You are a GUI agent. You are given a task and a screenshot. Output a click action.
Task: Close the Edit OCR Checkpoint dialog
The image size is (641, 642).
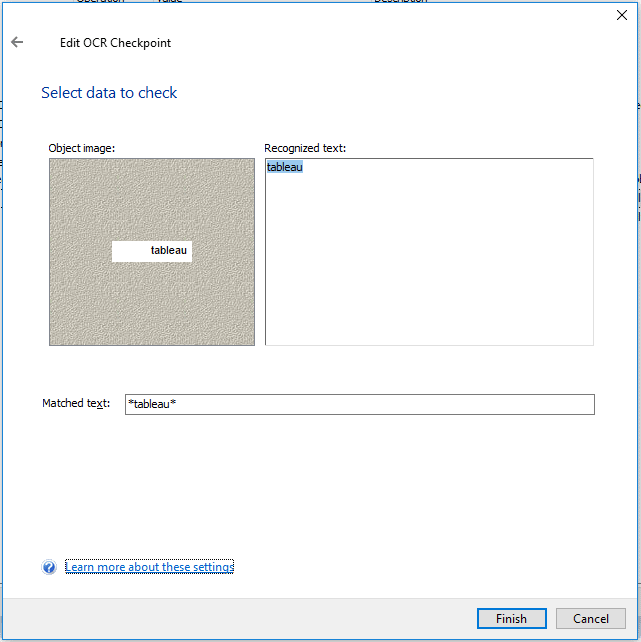coord(622,15)
